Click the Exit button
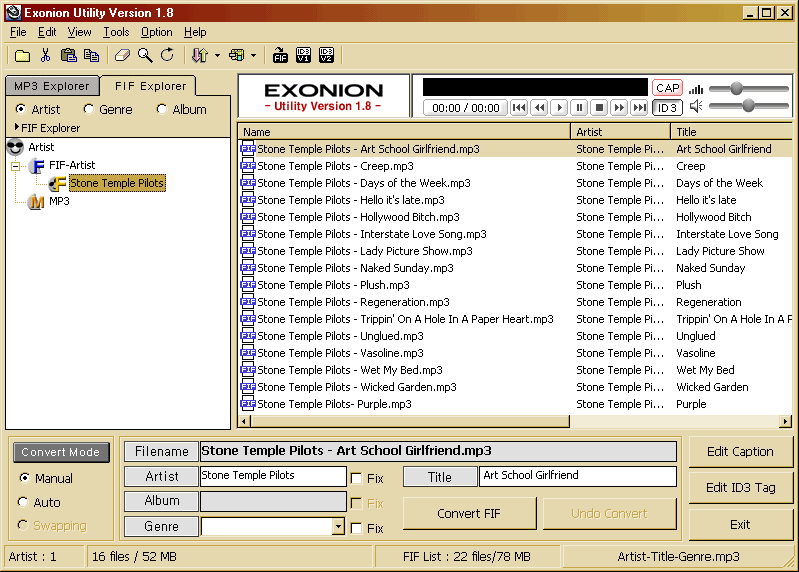 [x=740, y=525]
